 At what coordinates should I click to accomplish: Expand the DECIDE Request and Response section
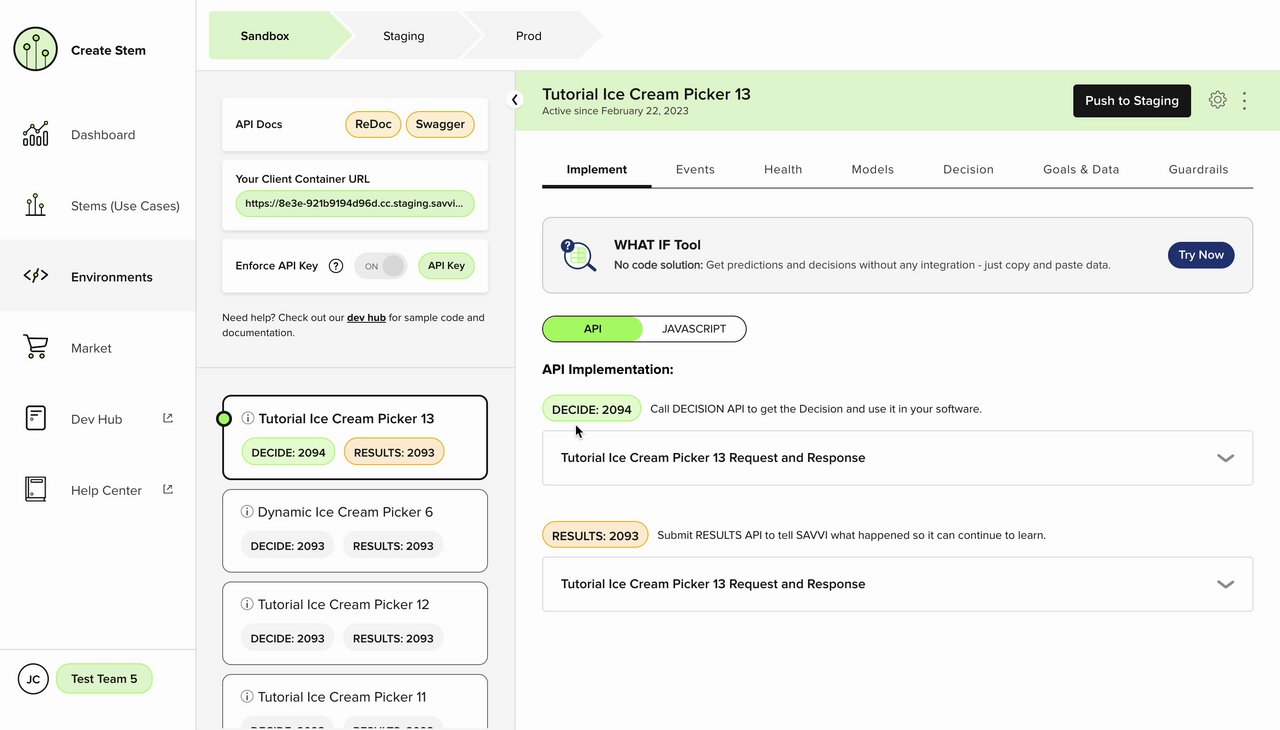coord(1225,458)
